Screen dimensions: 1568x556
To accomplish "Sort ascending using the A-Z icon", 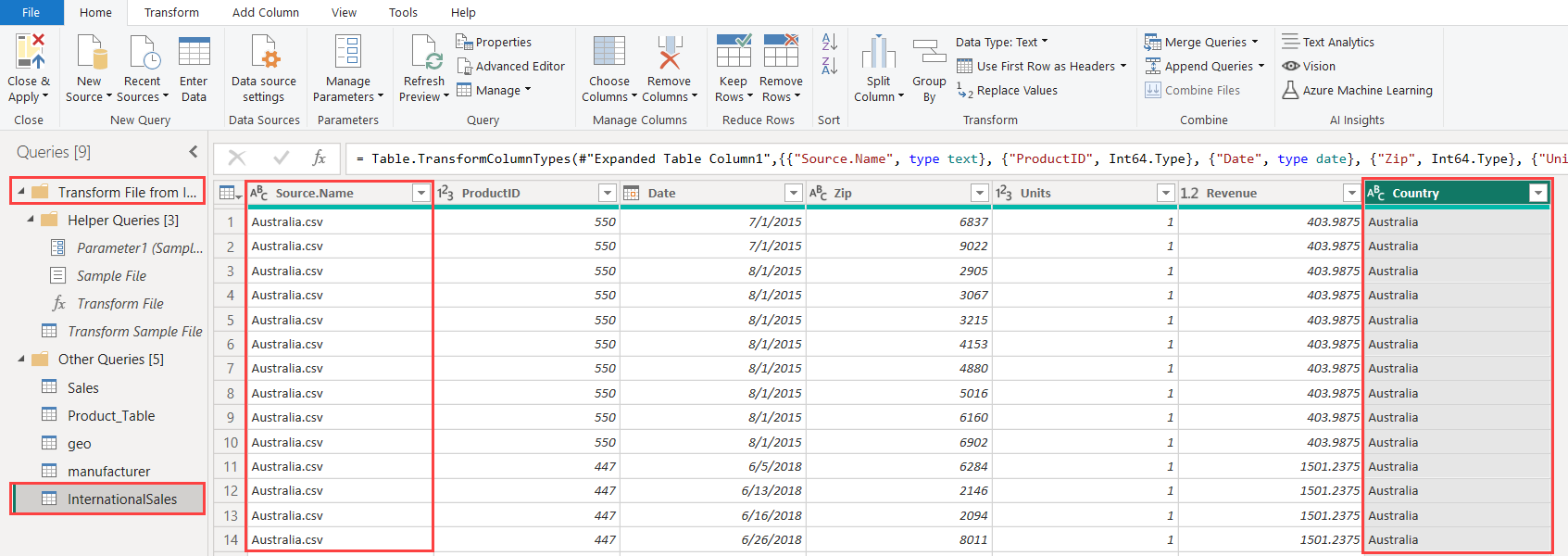I will click(829, 42).
